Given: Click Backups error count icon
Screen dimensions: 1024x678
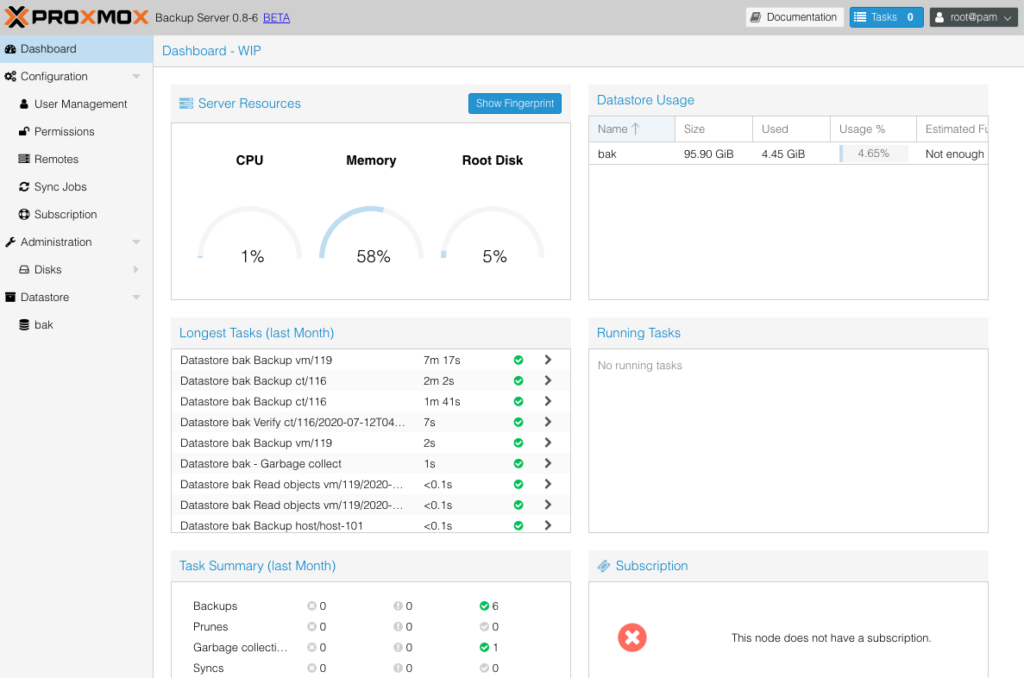Looking at the screenshot, I should 312,606.
